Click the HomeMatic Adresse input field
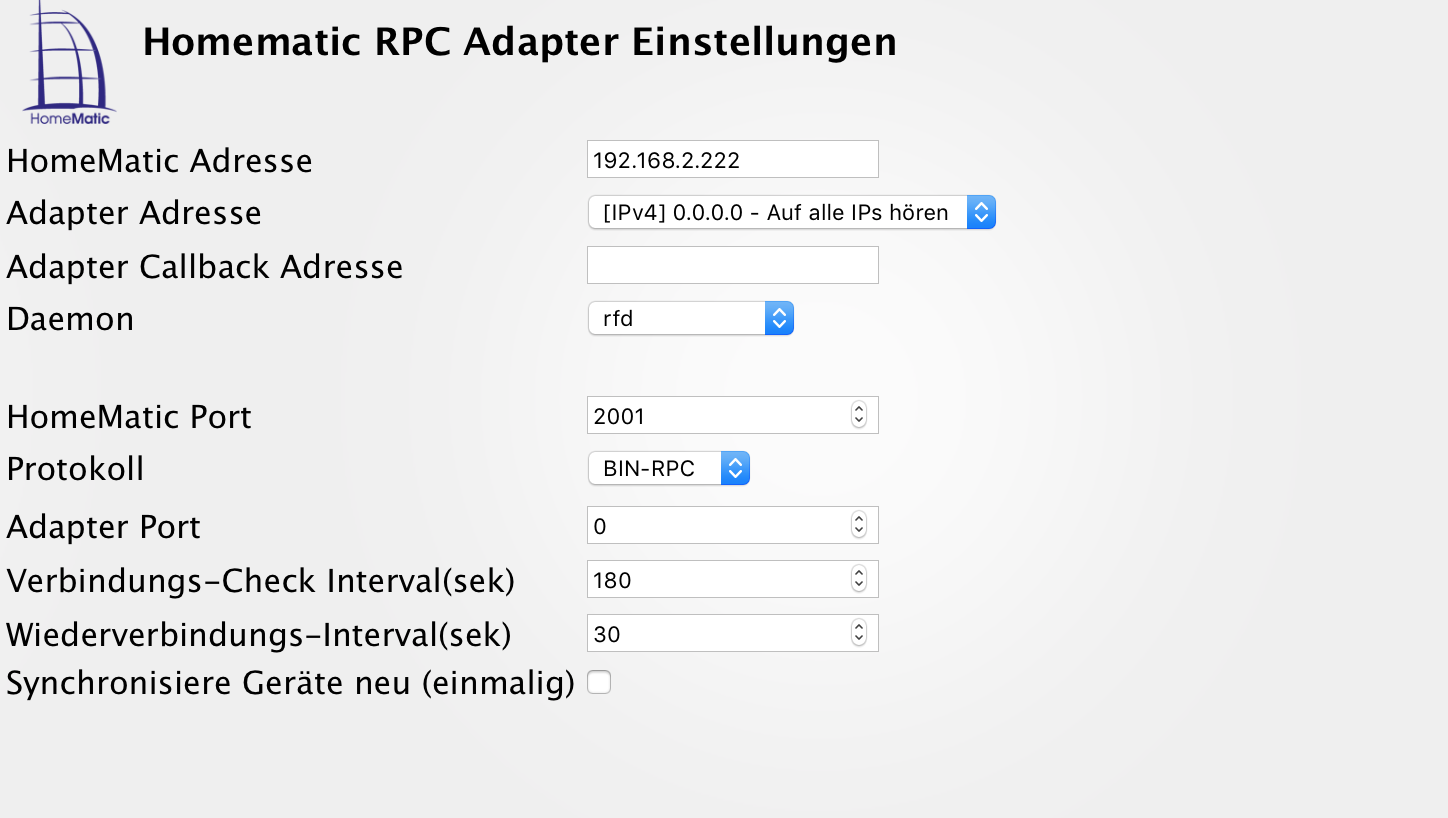1448x818 pixels. coord(732,160)
